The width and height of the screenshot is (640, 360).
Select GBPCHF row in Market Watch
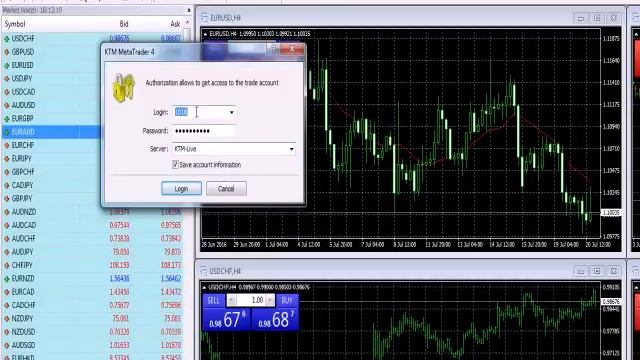(x=92, y=172)
